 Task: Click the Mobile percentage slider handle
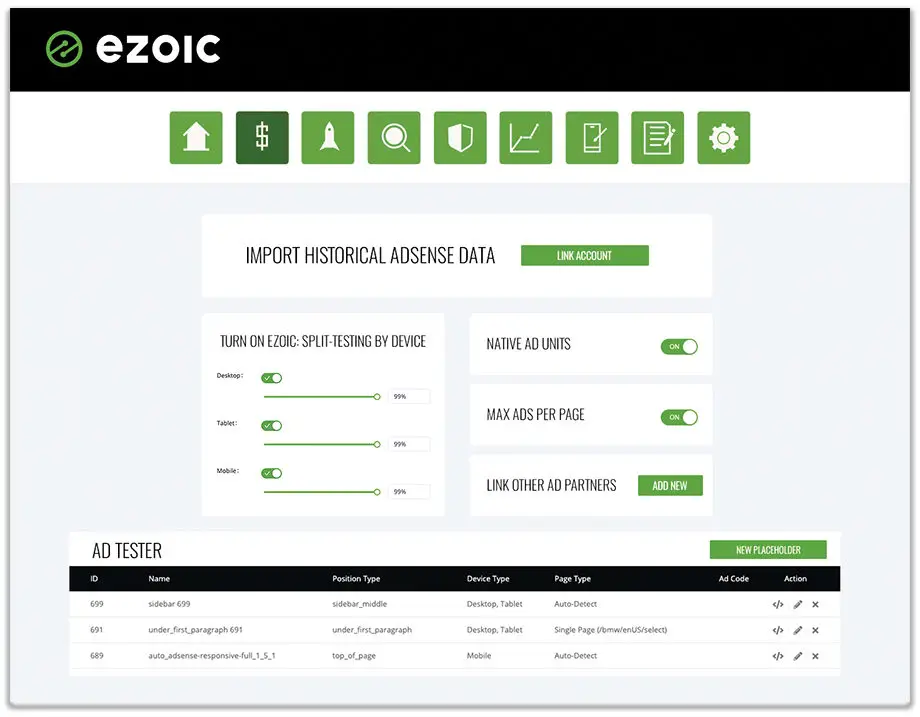(377, 492)
